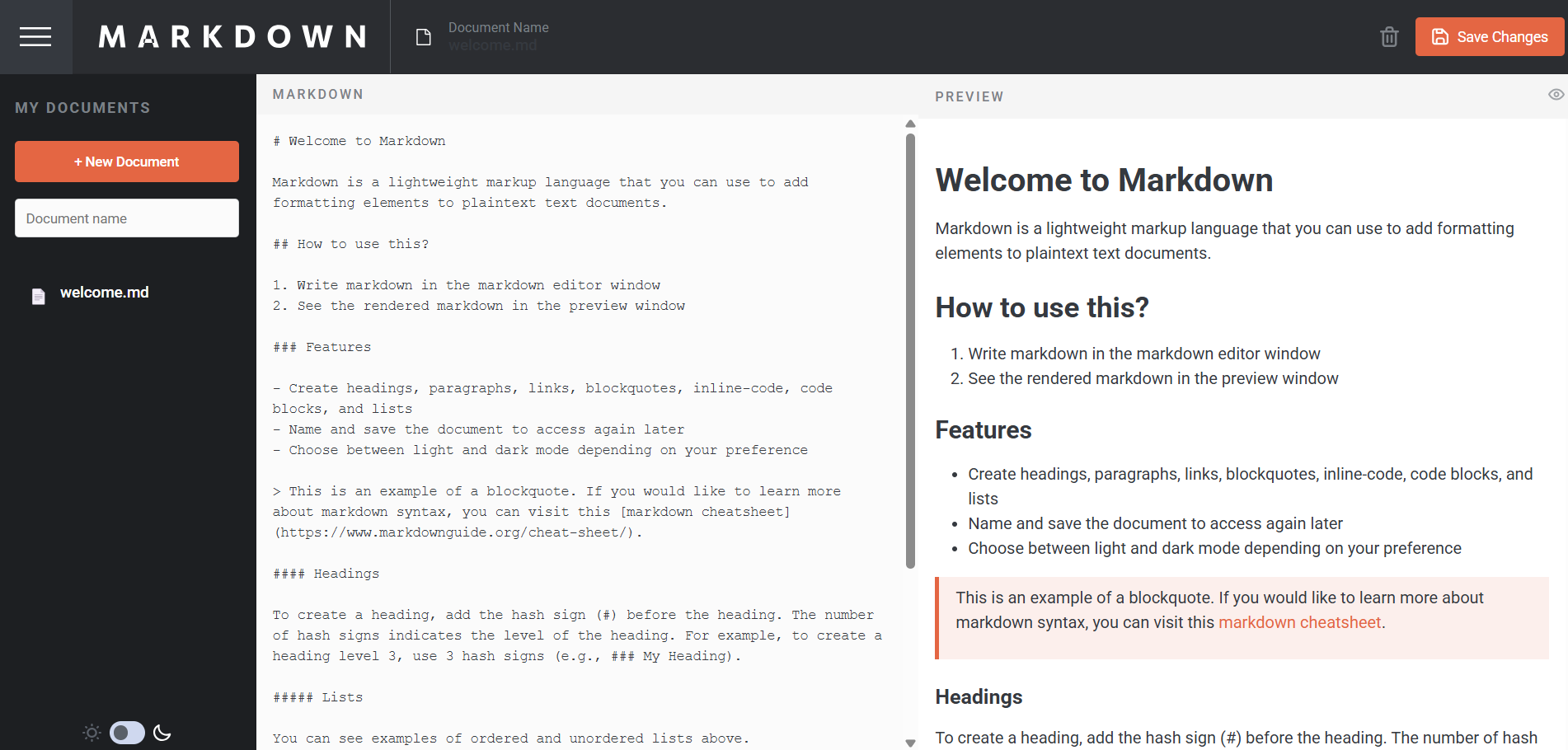Click the editor scrollbar down arrow
This screenshot has width=1568, height=750.
(x=910, y=743)
